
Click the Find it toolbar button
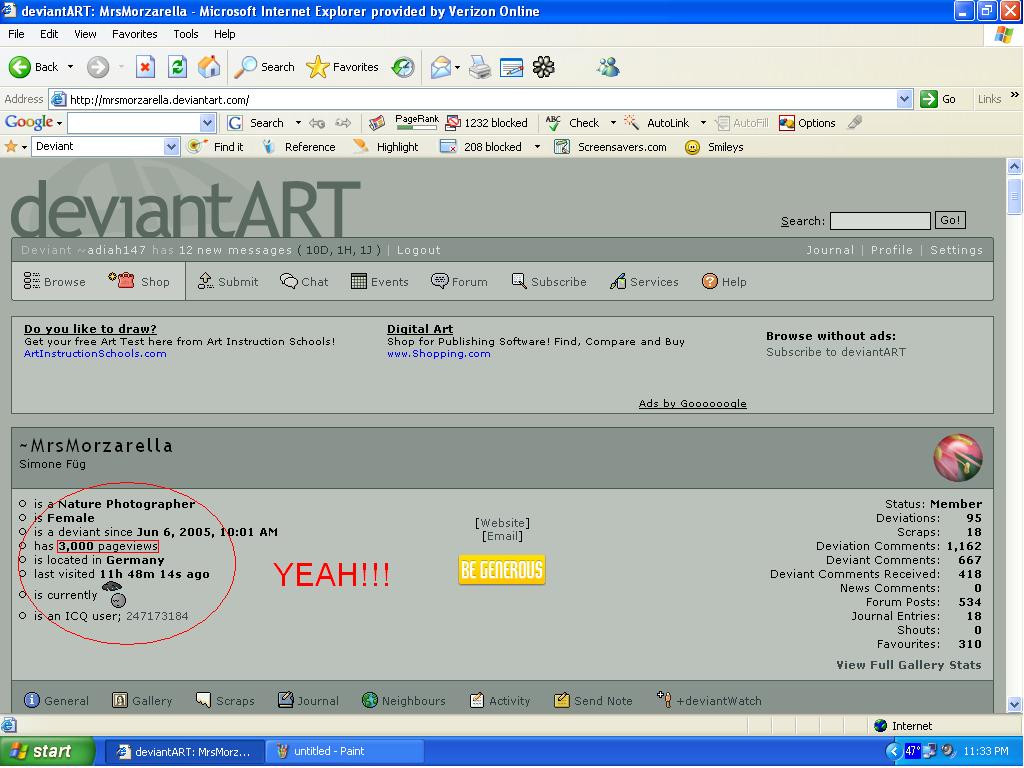point(216,147)
